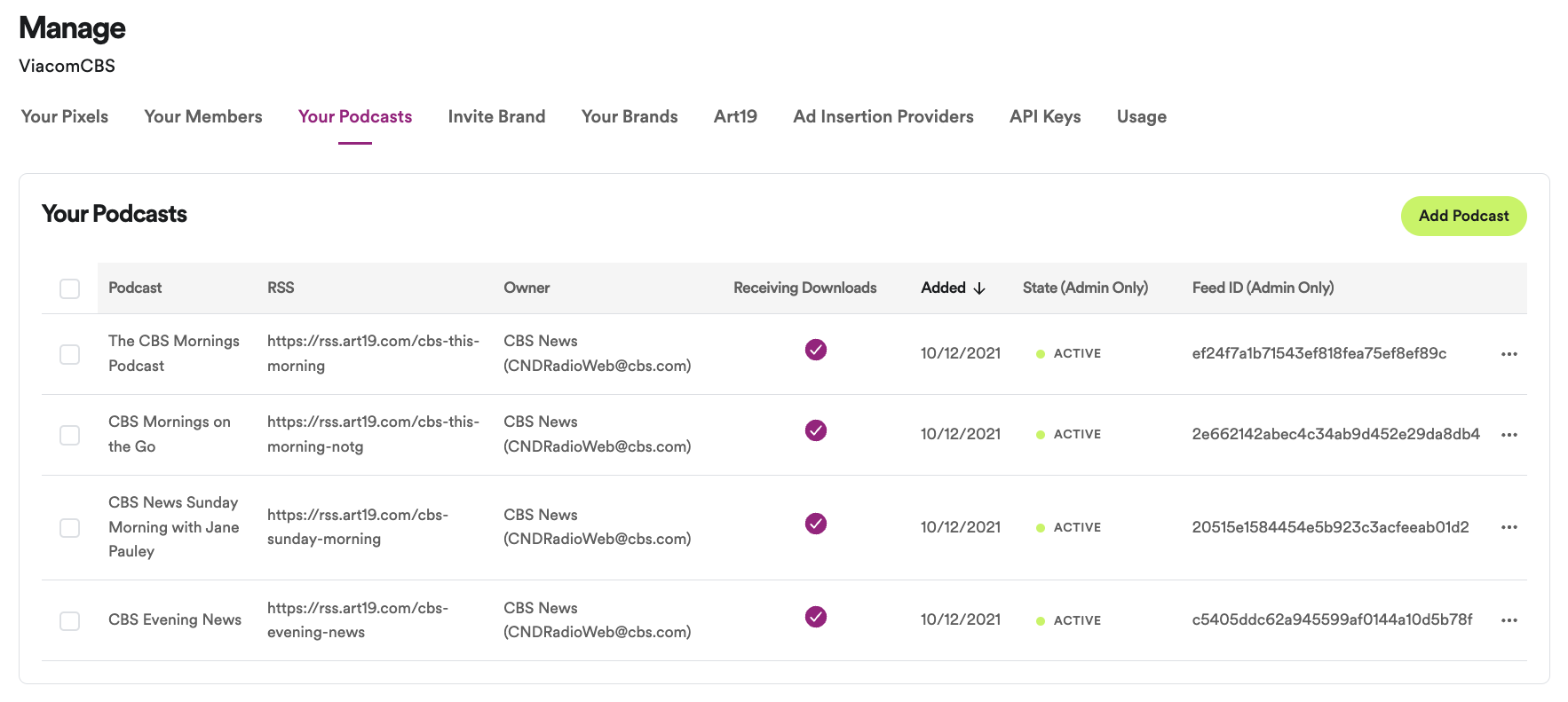Open CBS News Sunday Morning with Jane Pauley

(x=174, y=526)
